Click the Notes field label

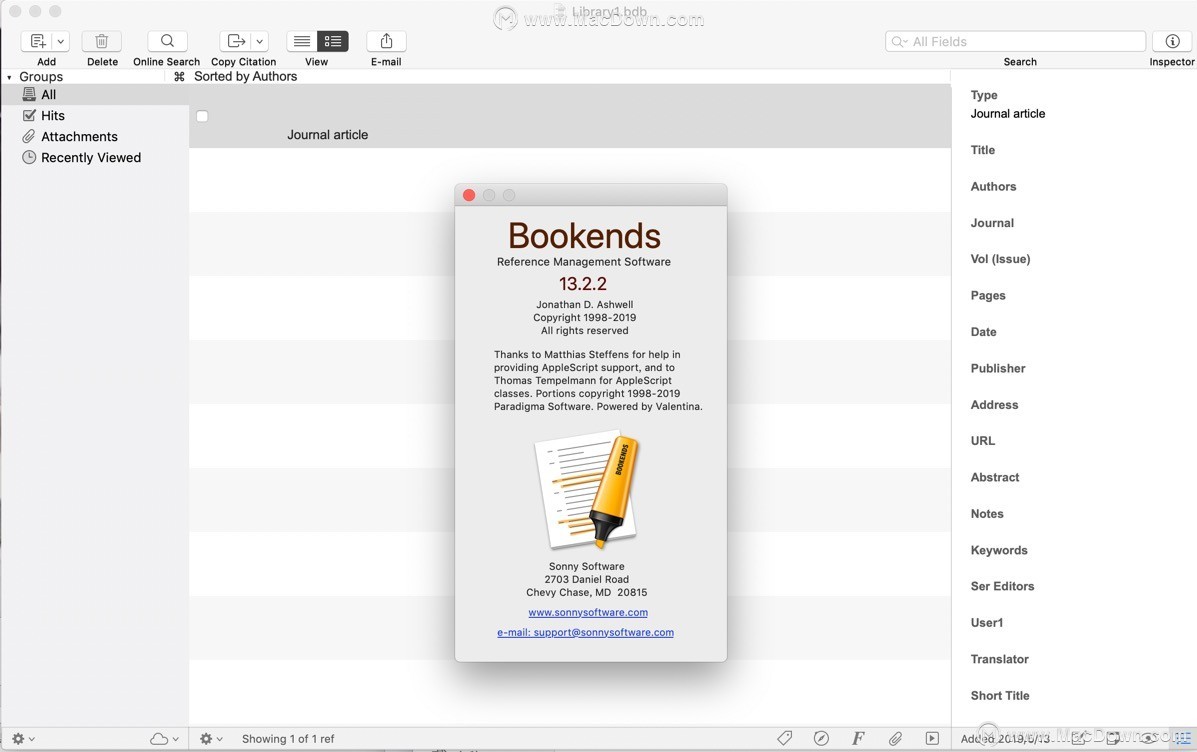pyautogui.click(x=987, y=514)
